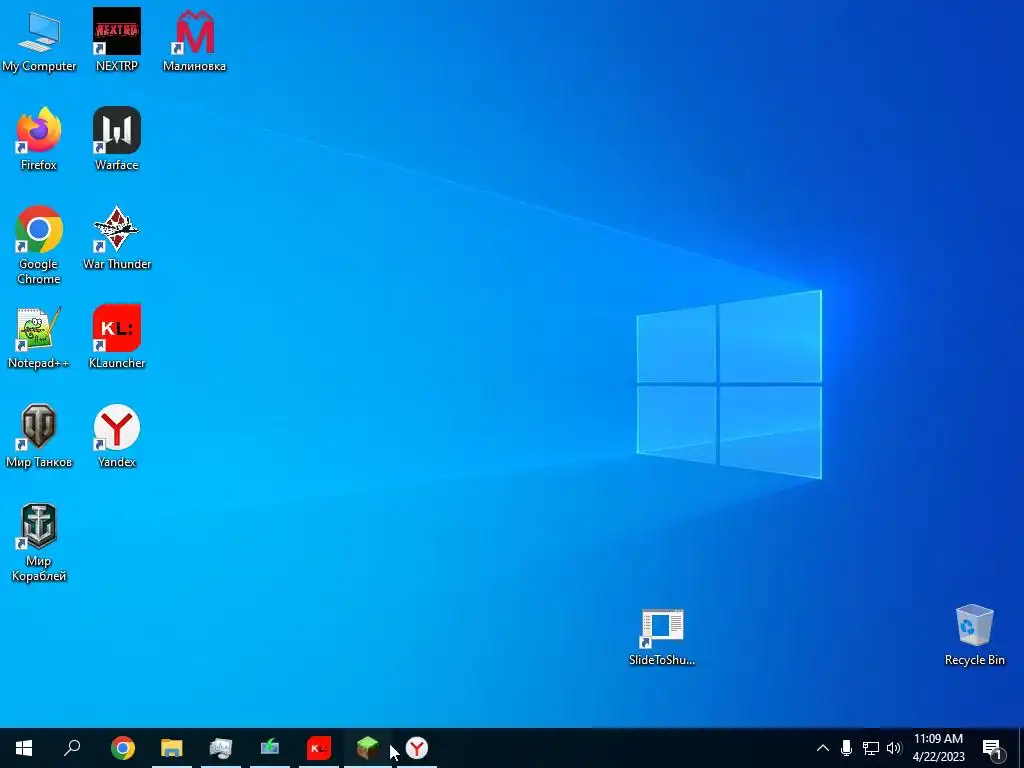1024x768 pixels.
Task: Open the Action Center notifications icon
Action: coord(993,748)
